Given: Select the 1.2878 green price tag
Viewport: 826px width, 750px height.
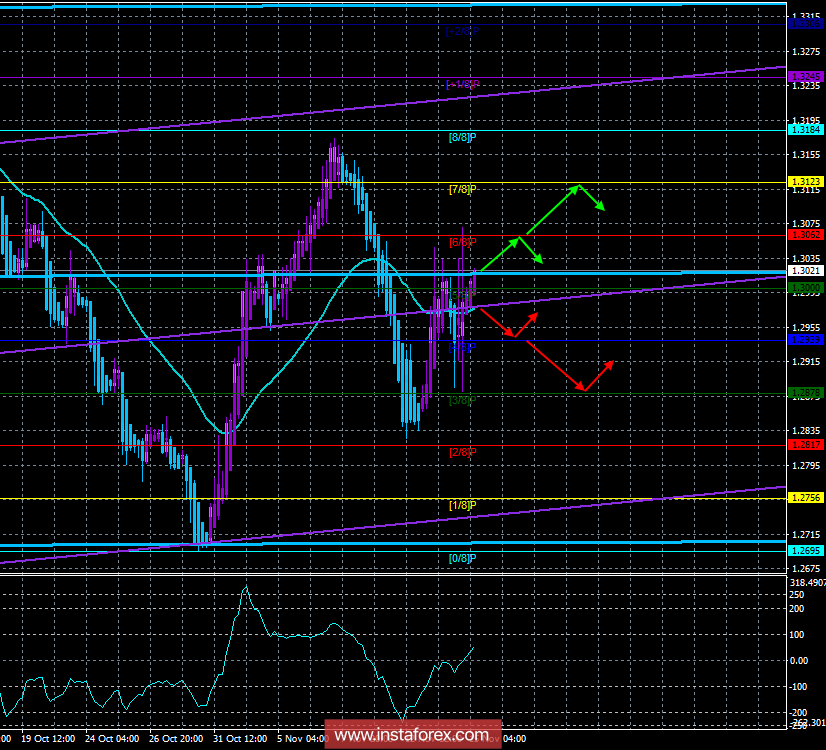Looking at the screenshot, I should pyautogui.click(x=805, y=392).
